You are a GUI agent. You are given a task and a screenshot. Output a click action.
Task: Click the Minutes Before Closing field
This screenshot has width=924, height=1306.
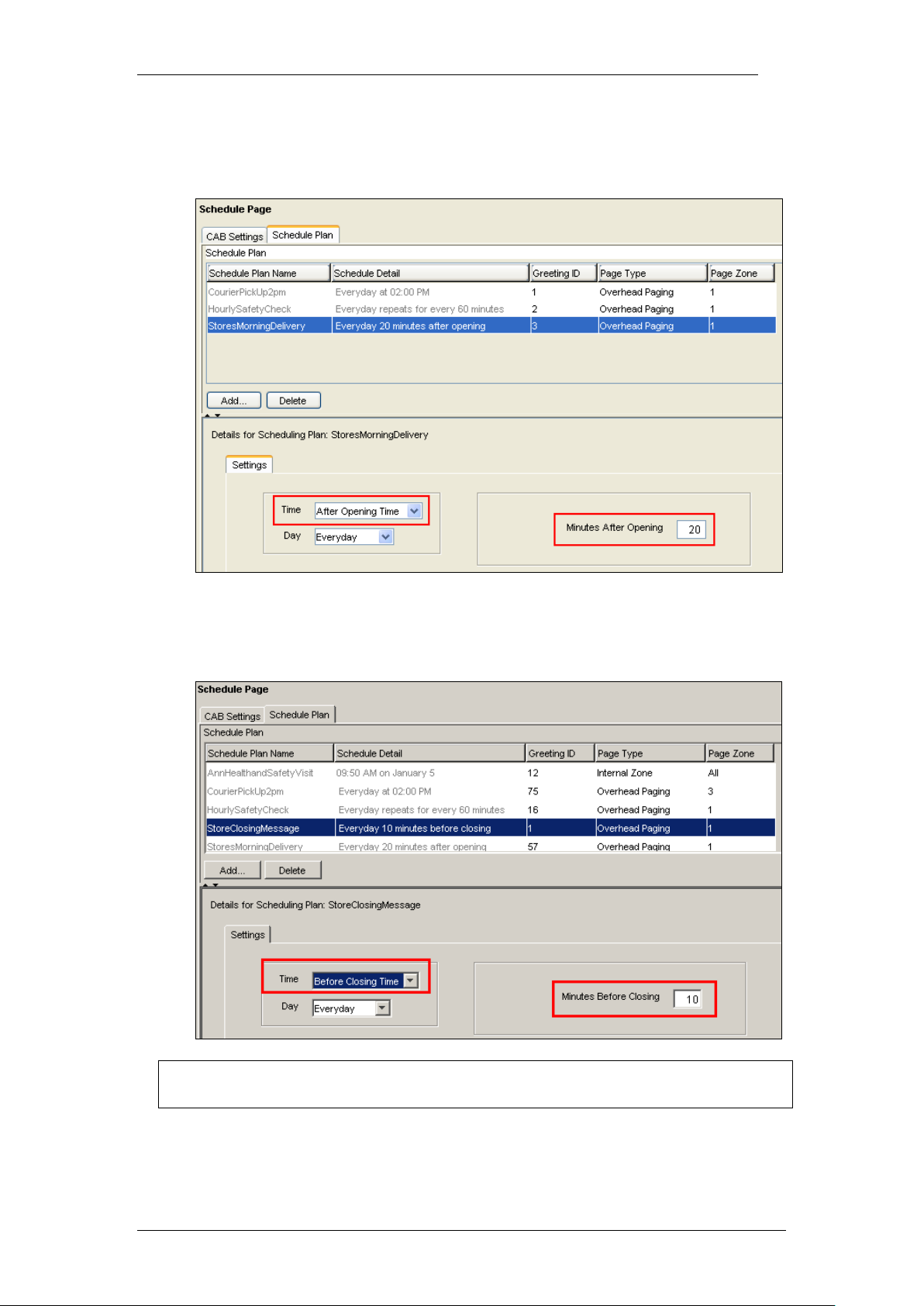point(687,999)
